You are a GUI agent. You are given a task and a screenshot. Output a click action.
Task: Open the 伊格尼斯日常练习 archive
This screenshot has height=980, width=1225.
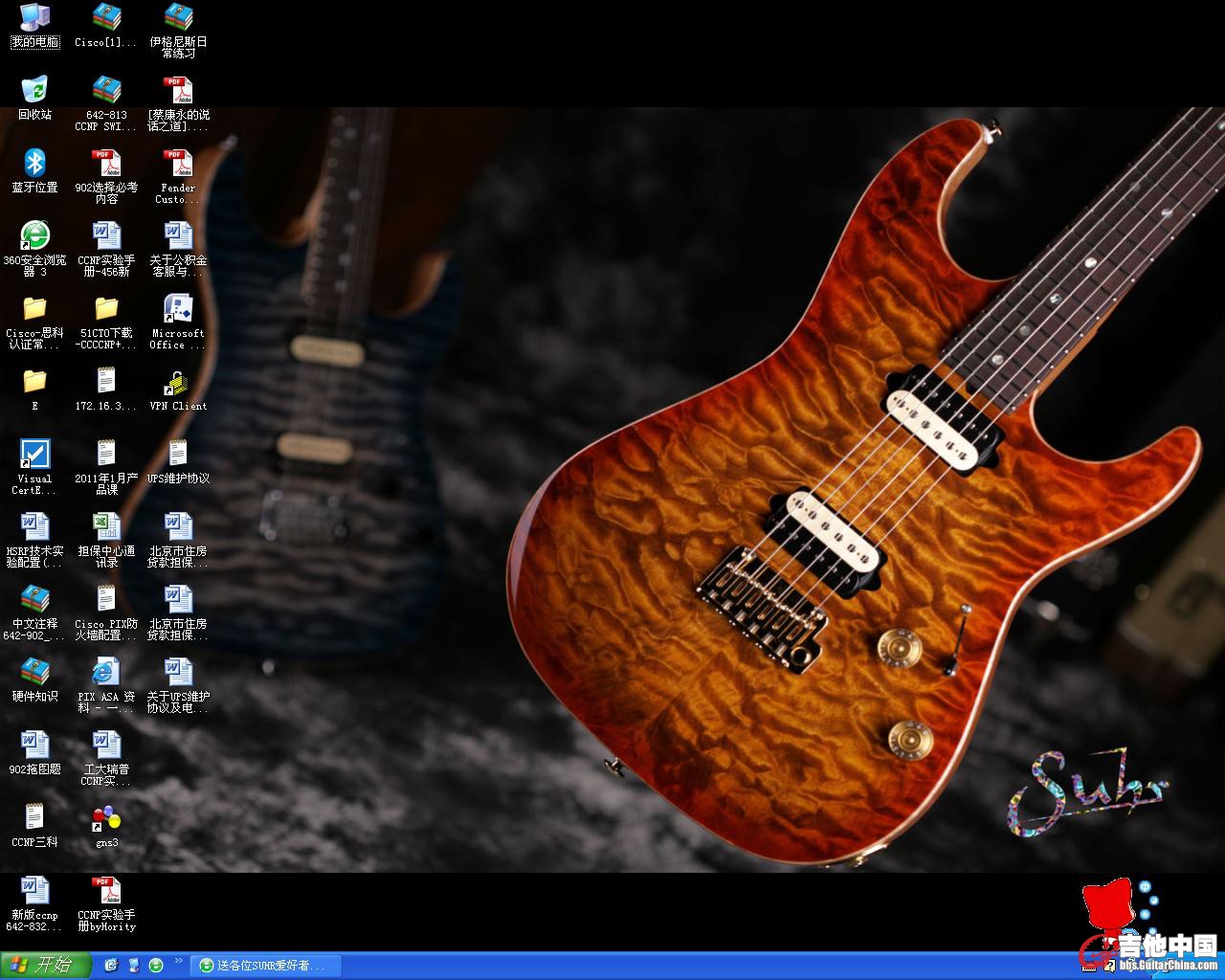point(178,31)
